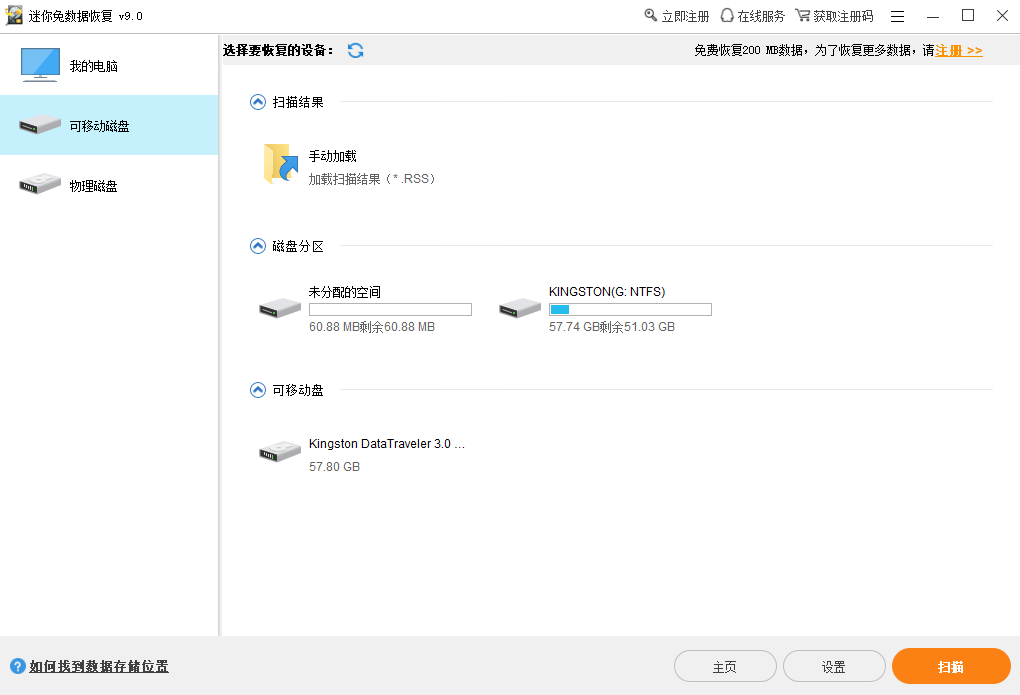Collapse the 扫描结果 section

[x=258, y=102]
